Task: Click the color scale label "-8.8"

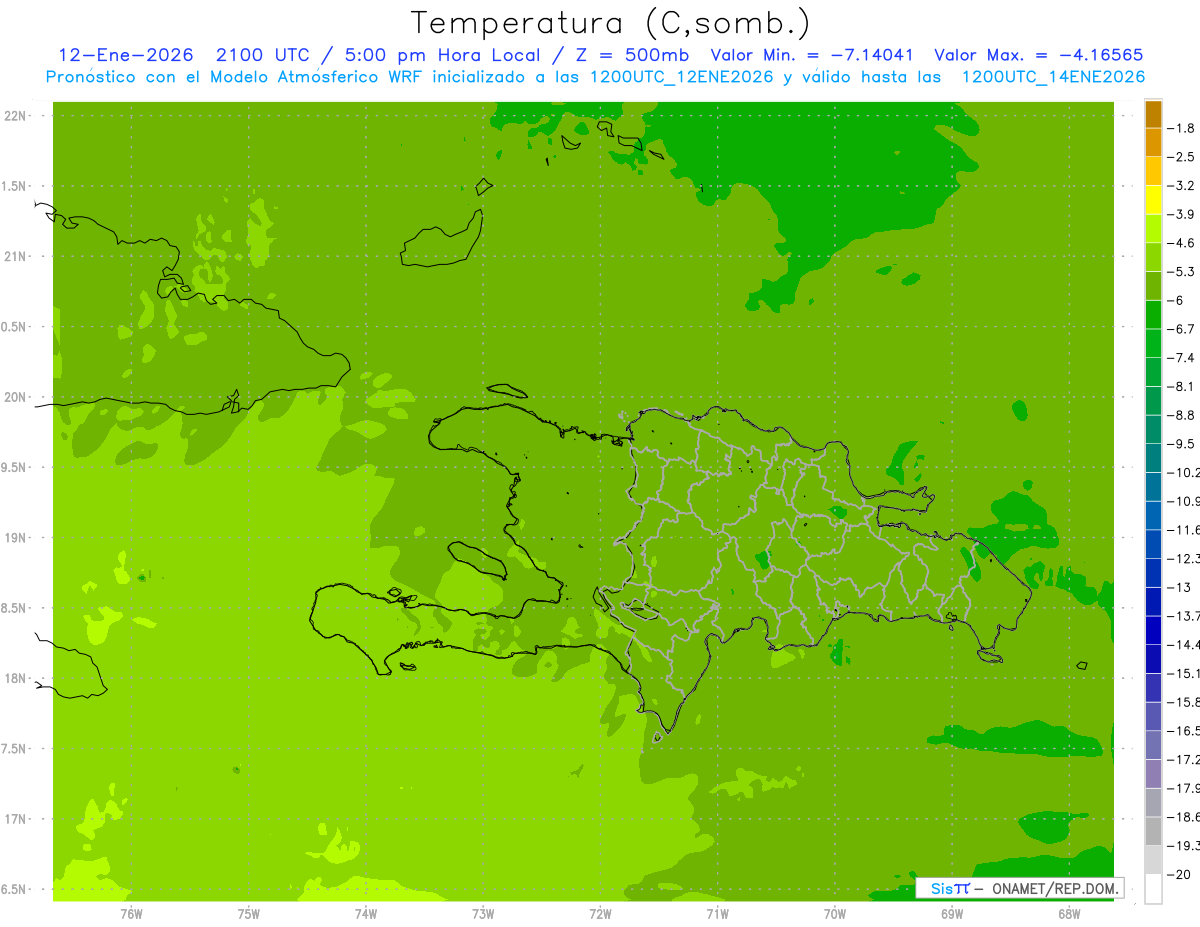Action: tap(1183, 415)
